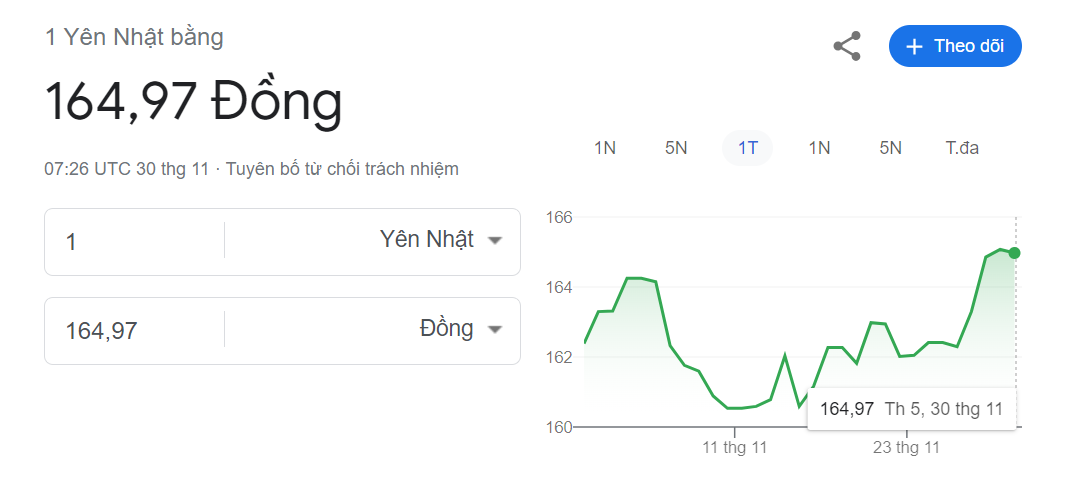Click the Yên Nhật amount field
The height and width of the screenshot is (490, 1075).
pyautogui.click(x=134, y=242)
